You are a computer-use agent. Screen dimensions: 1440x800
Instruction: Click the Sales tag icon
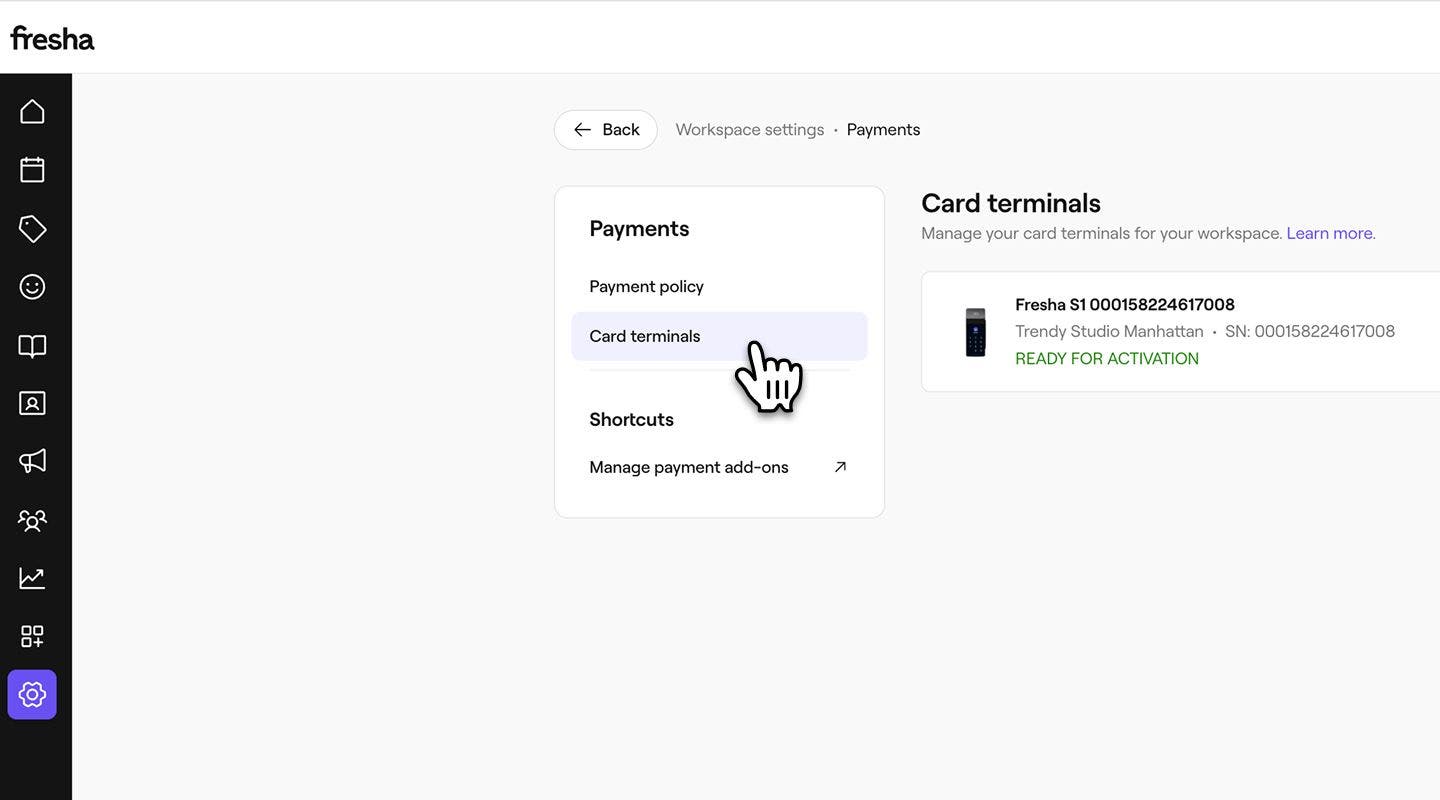tap(32, 228)
